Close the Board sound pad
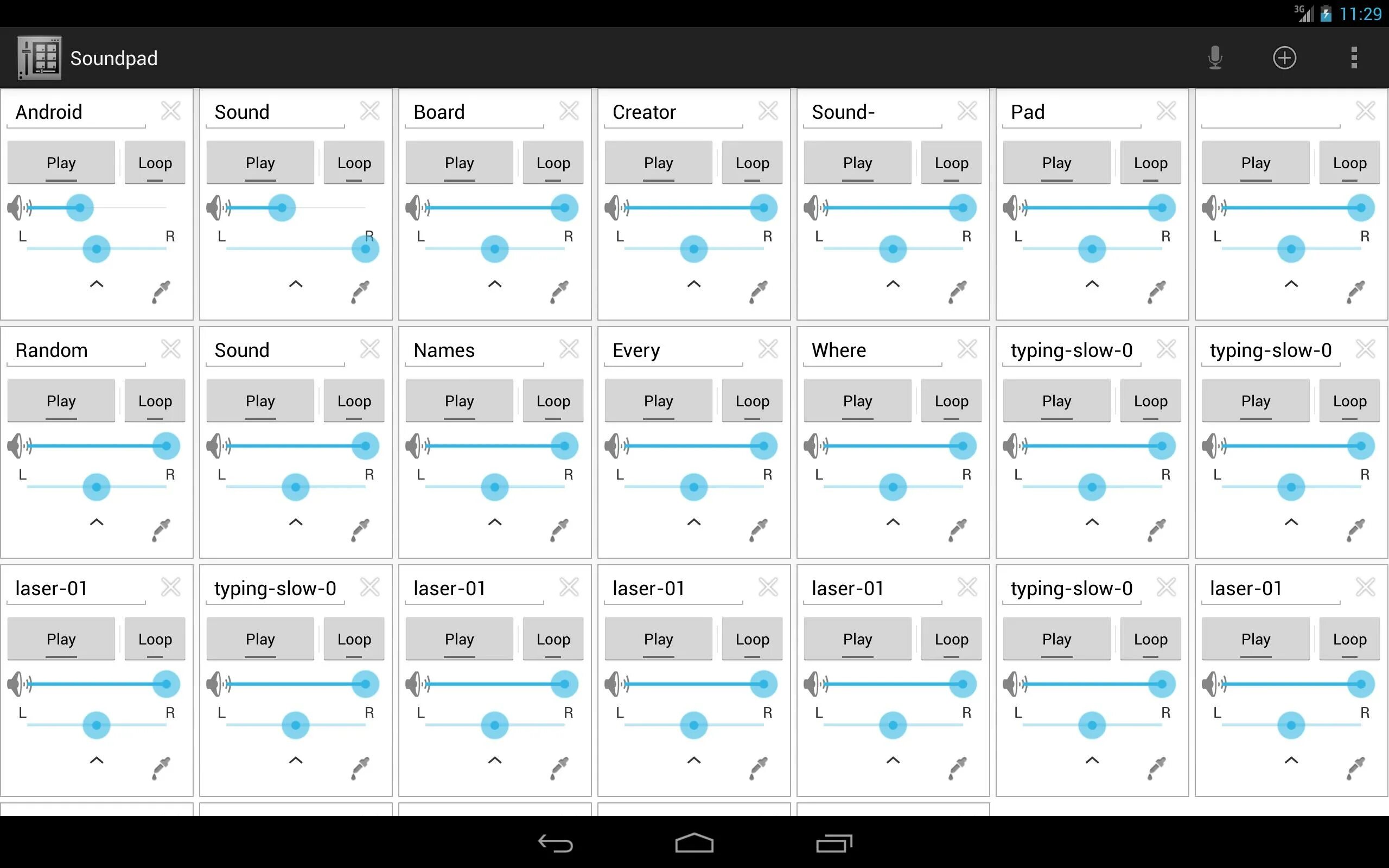The width and height of the screenshot is (1389, 868). pyautogui.click(x=570, y=112)
